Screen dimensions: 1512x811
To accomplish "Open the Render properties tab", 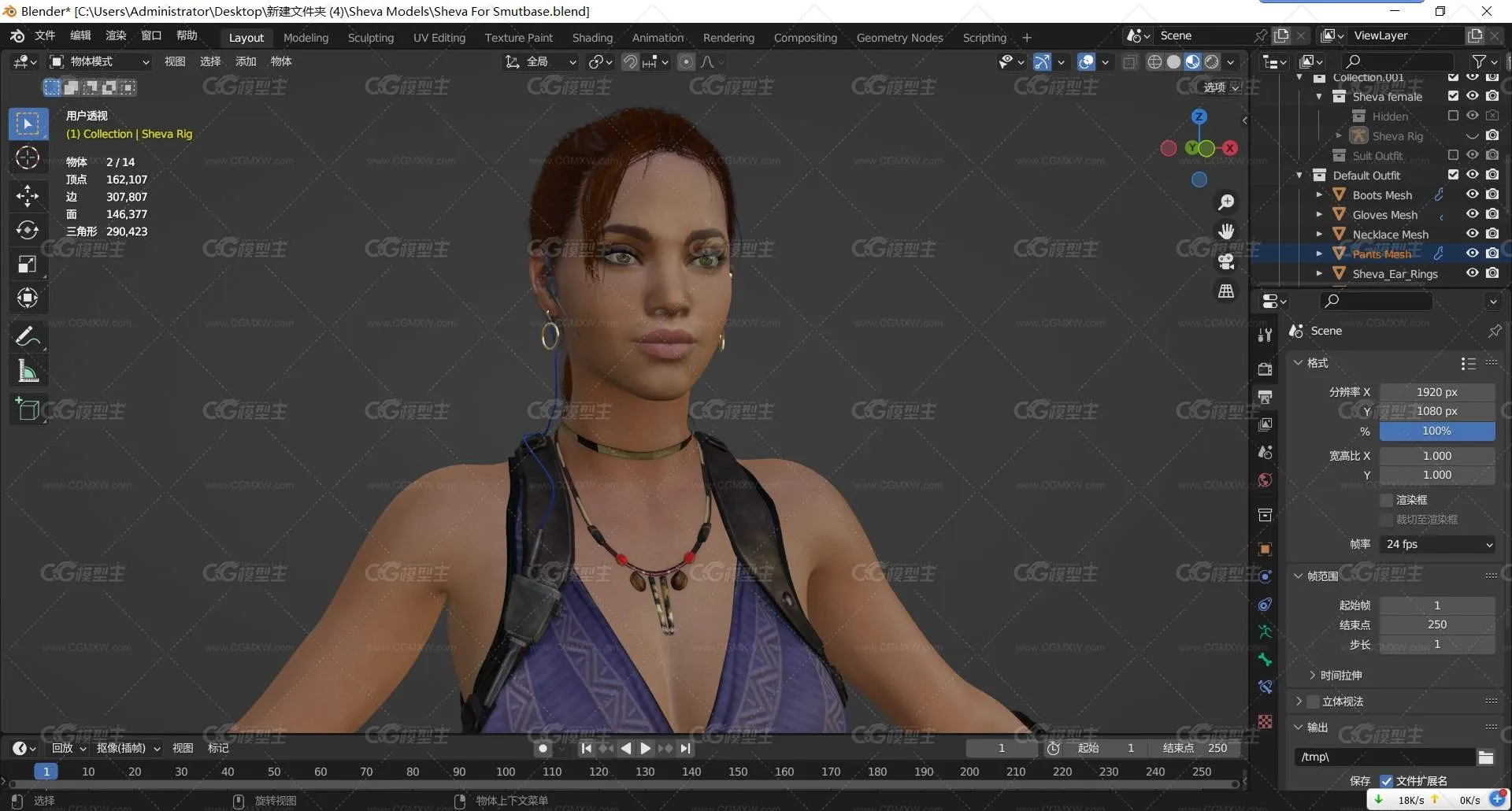I will pyautogui.click(x=1265, y=369).
